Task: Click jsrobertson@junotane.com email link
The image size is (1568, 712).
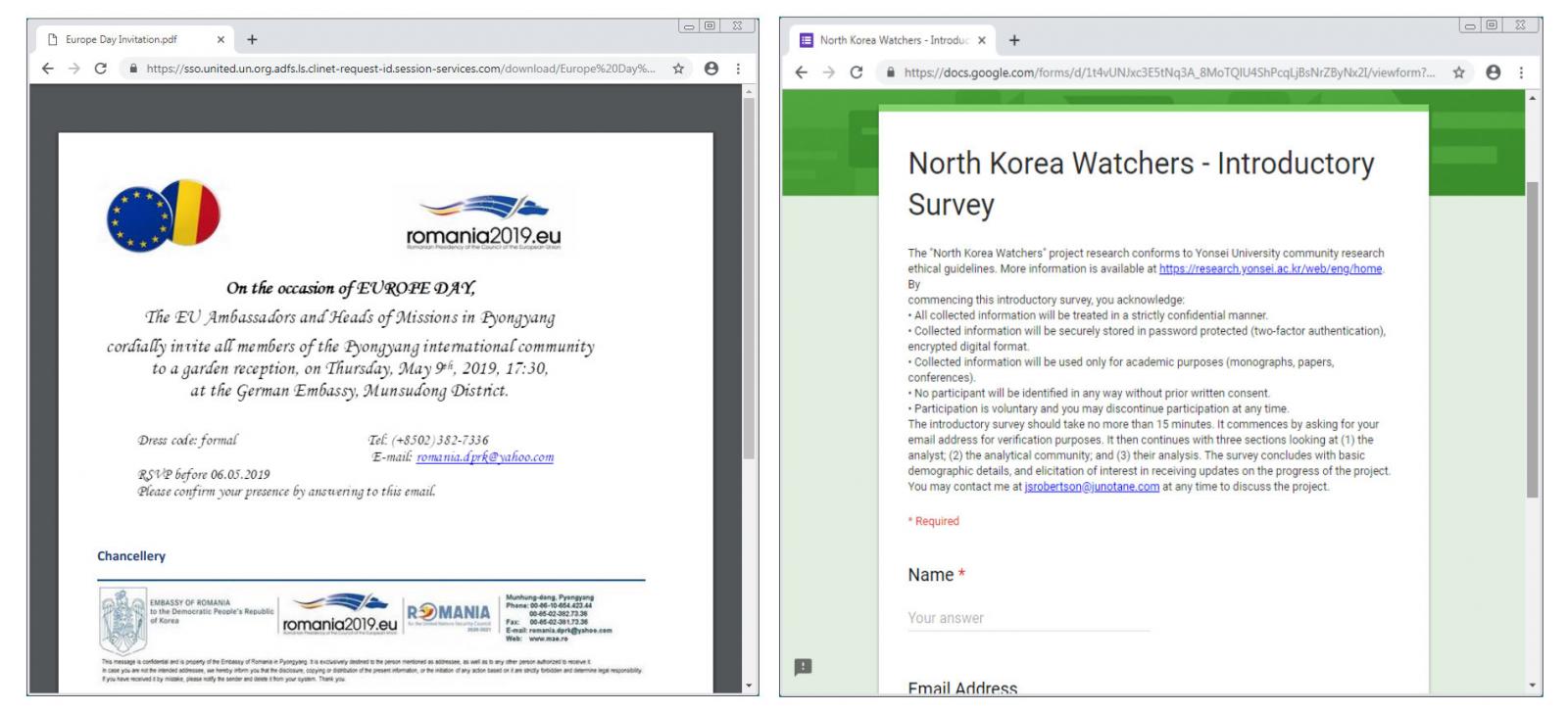Action: [x=1092, y=487]
